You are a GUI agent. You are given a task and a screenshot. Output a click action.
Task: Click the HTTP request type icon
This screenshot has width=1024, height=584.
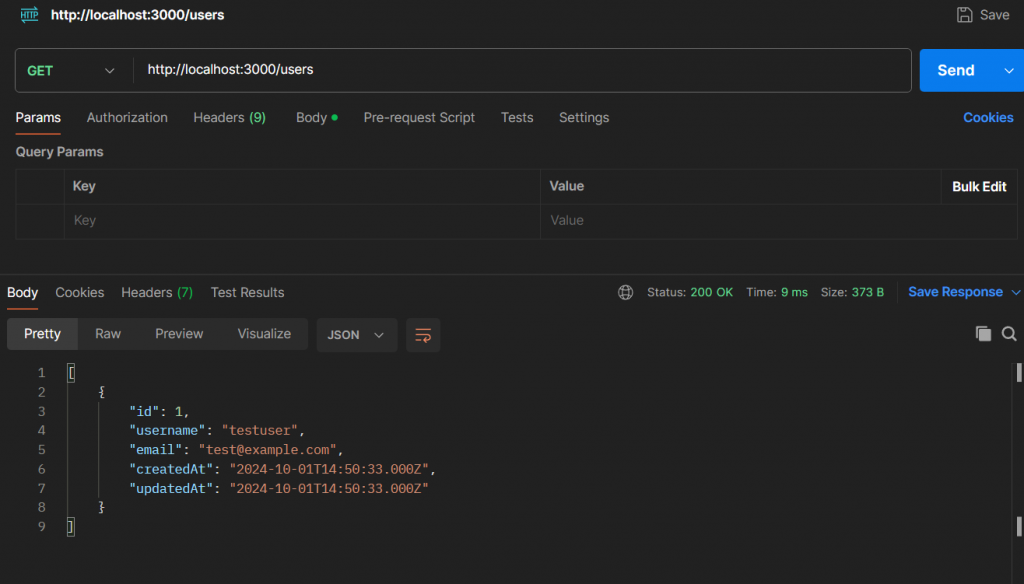pyautogui.click(x=29, y=15)
